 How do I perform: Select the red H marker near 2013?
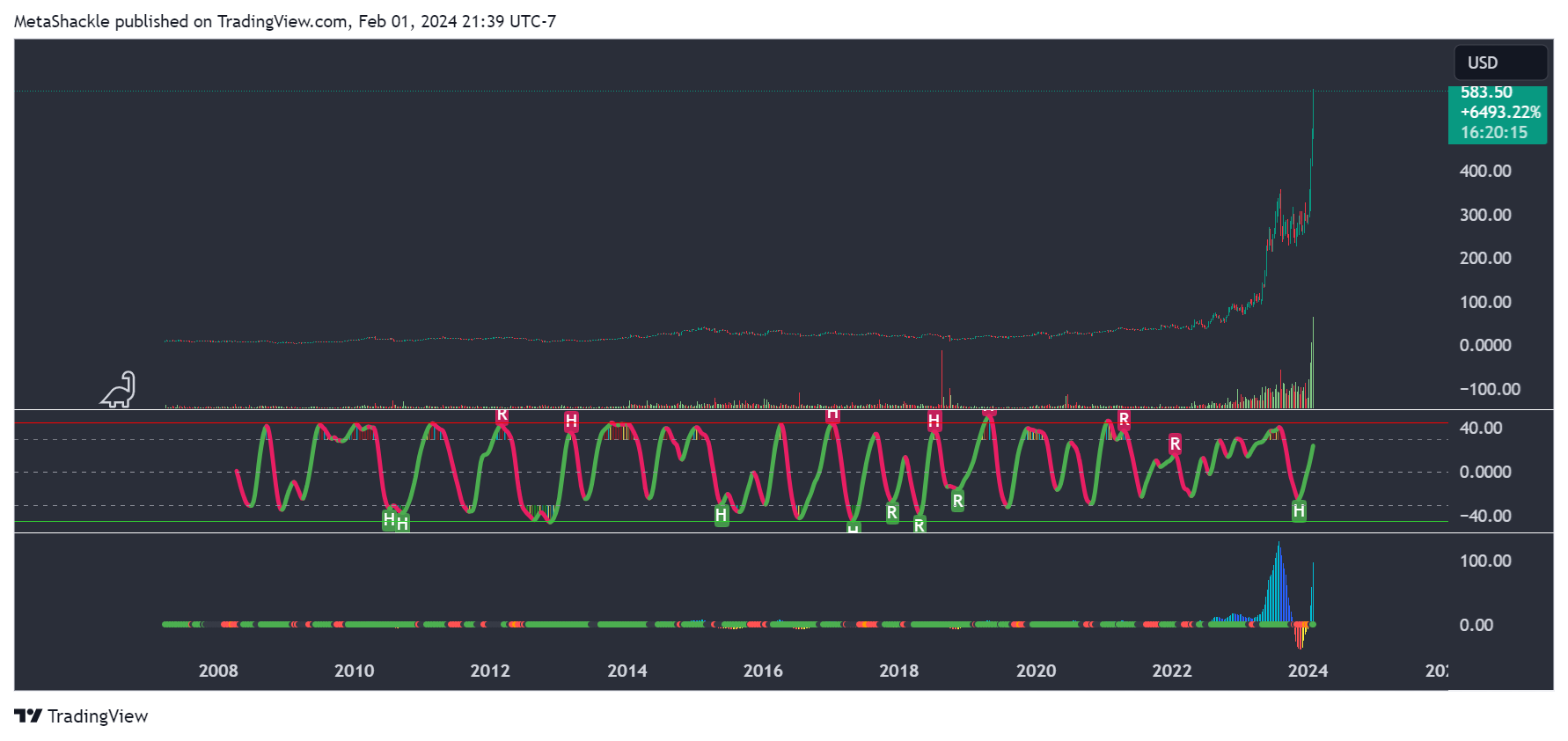point(571,421)
